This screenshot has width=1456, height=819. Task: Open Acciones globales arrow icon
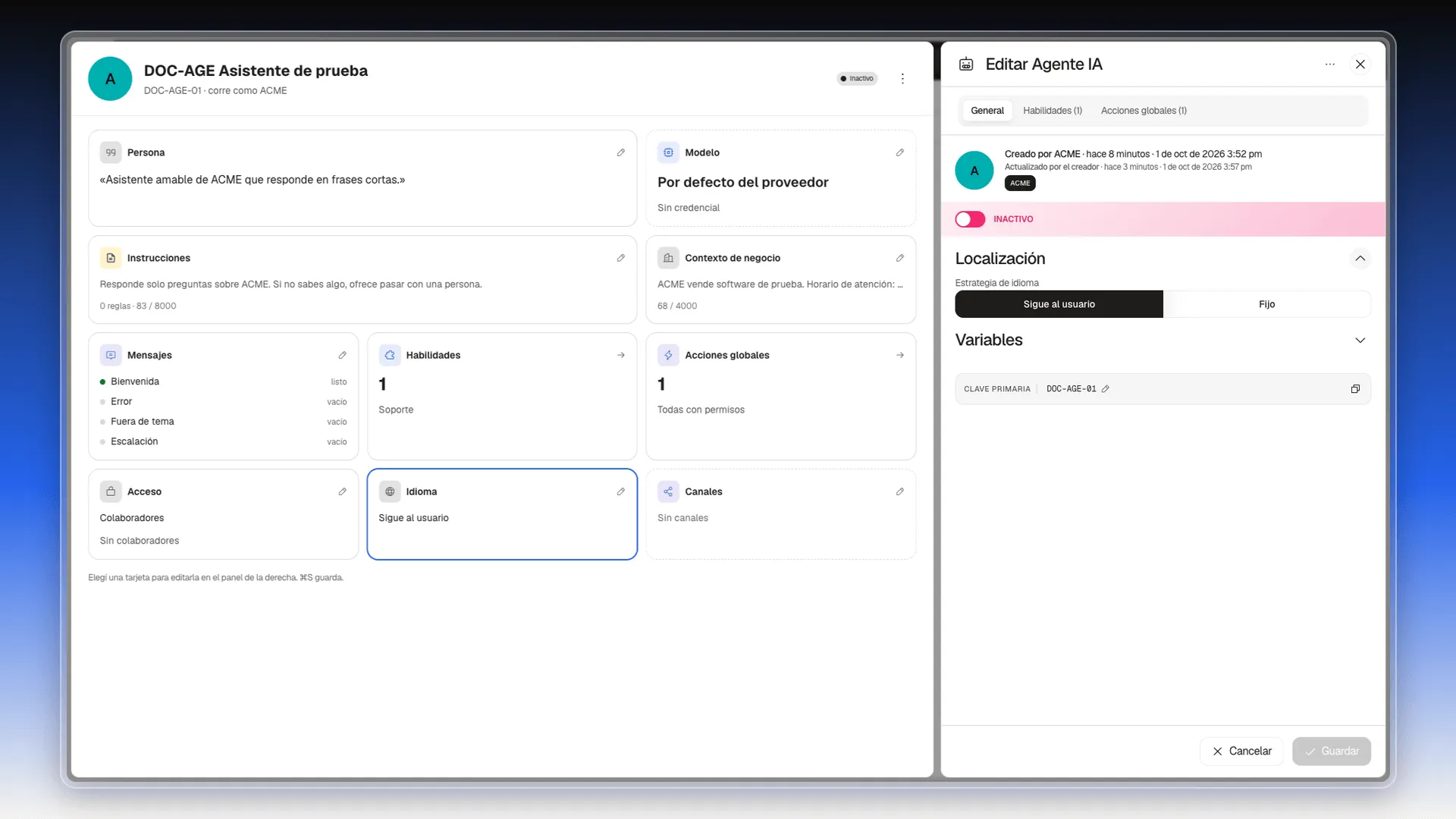pos(900,355)
